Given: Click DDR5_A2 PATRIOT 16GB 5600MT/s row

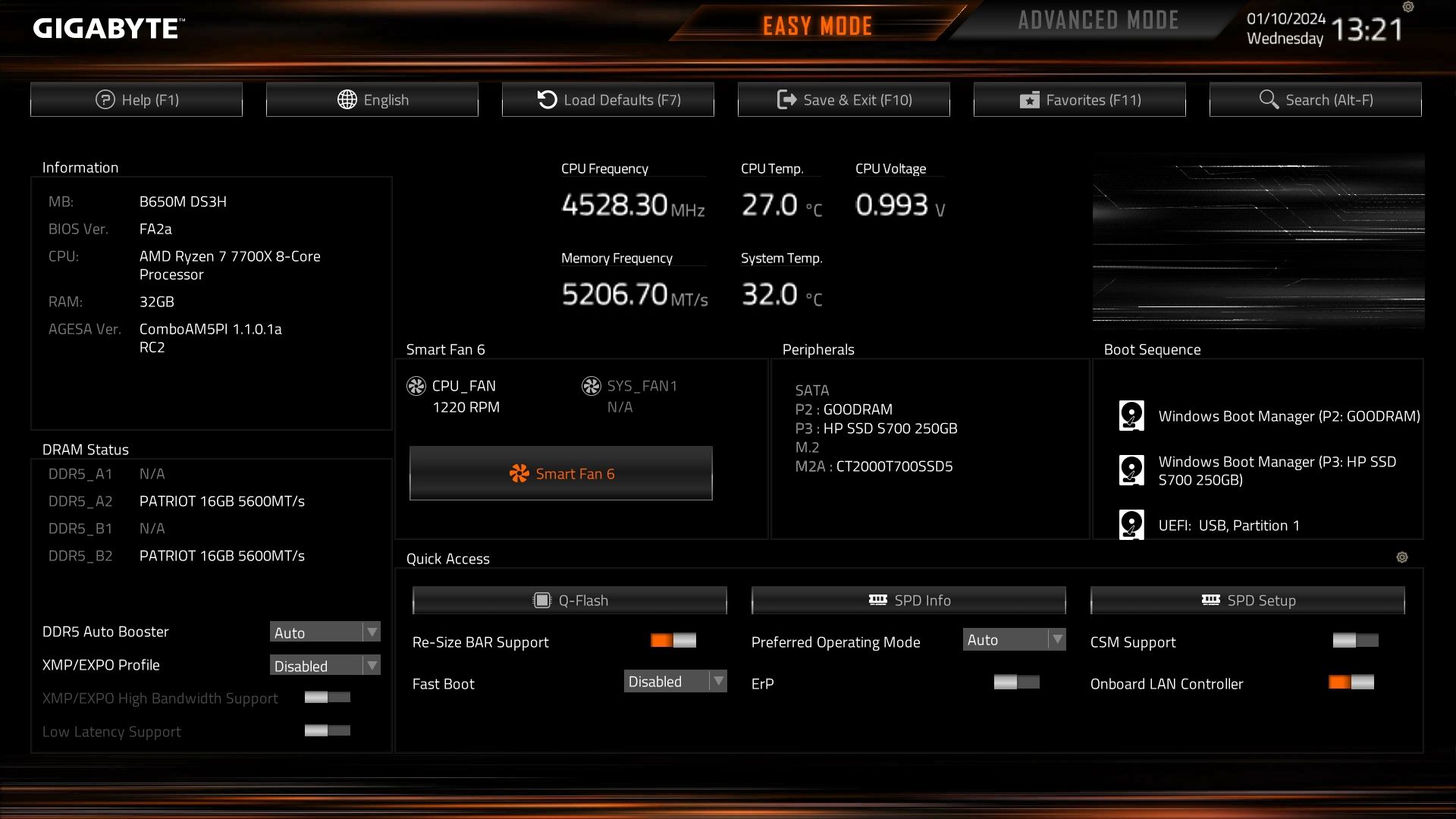Looking at the screenshot, I should coord(177,501).
